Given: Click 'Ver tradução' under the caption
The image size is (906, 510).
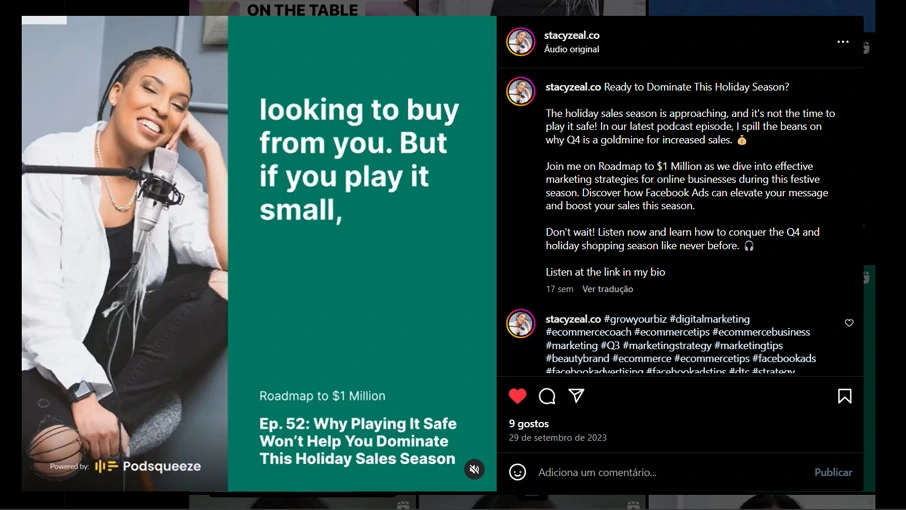Looking at the screenshot, I should (608, 289).
